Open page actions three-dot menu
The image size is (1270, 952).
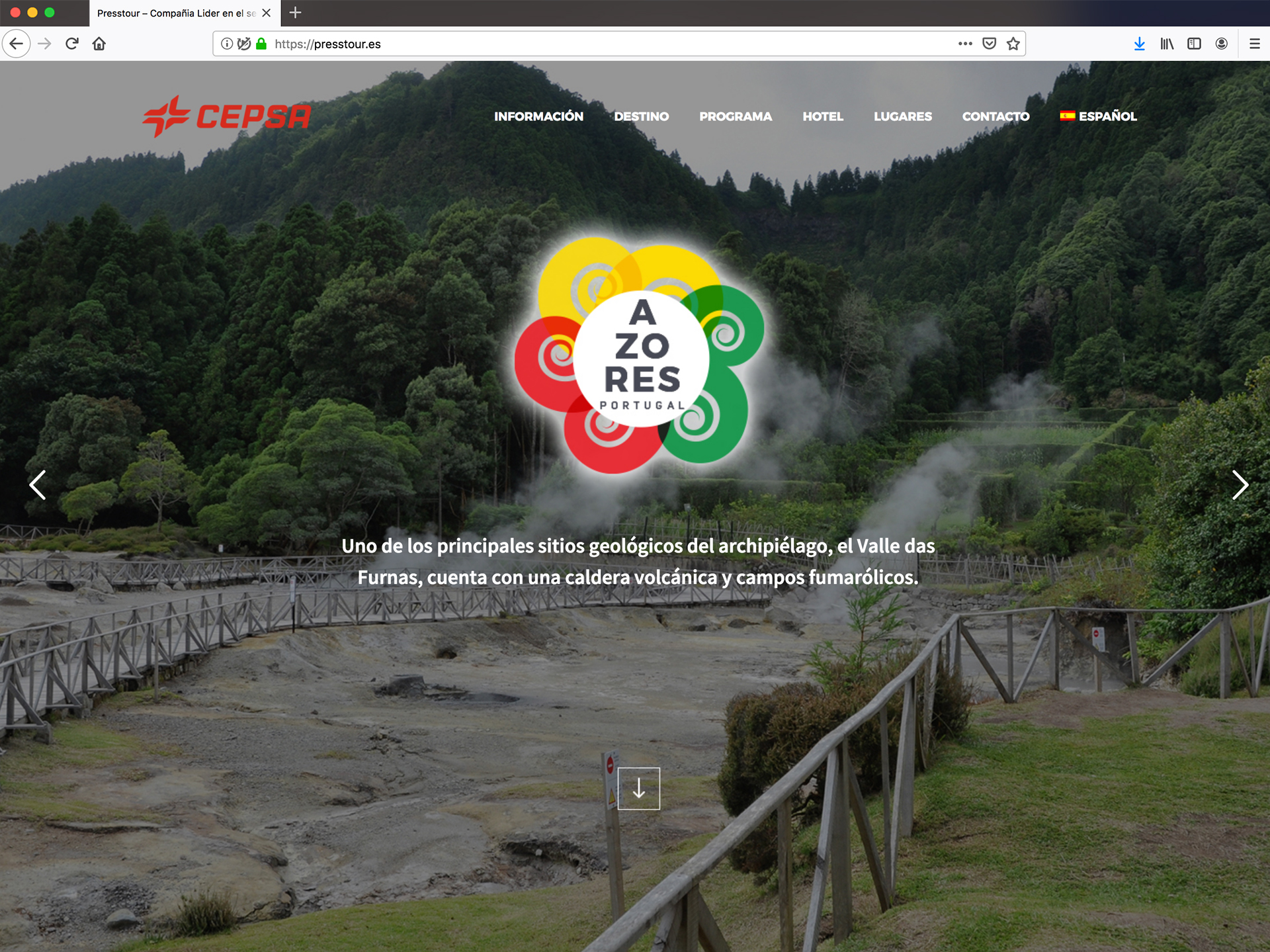pos(965,44)
